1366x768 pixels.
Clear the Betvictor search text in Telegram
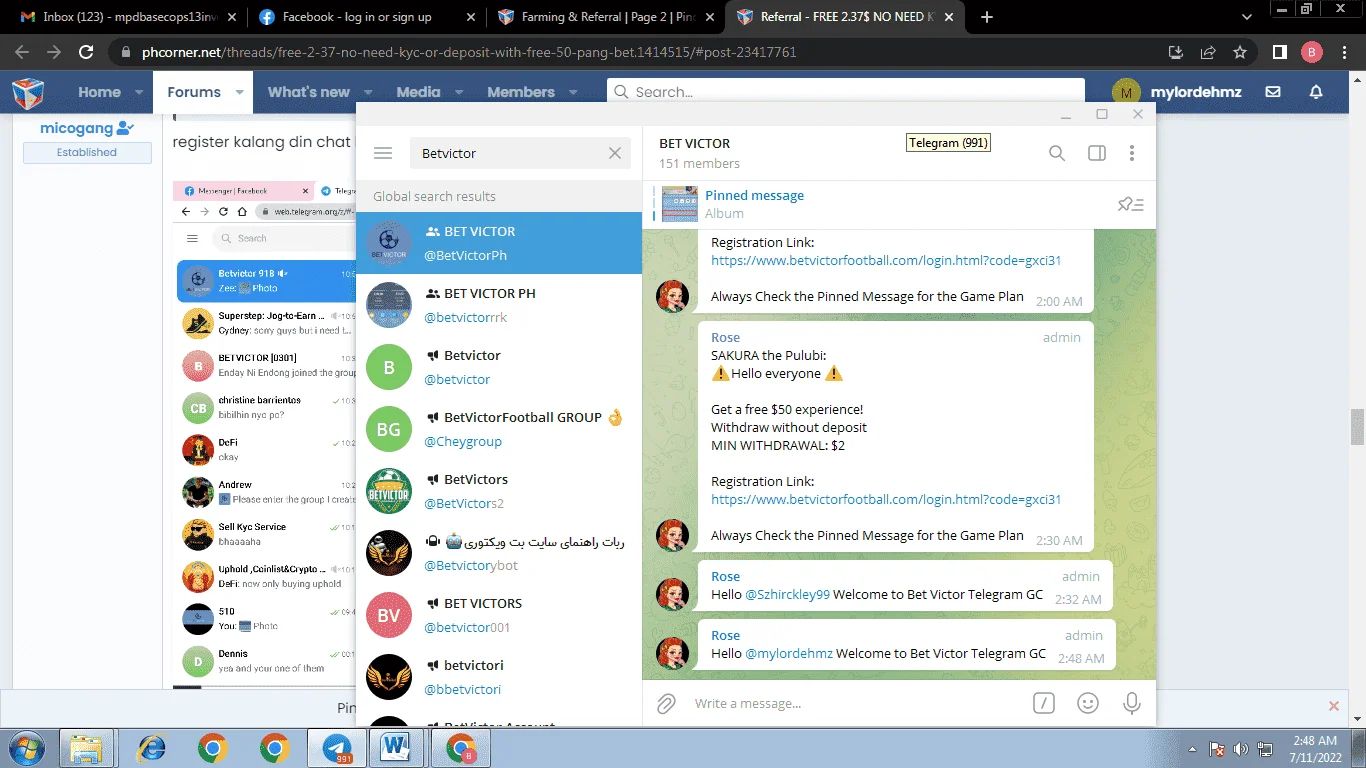pos(615,153)
